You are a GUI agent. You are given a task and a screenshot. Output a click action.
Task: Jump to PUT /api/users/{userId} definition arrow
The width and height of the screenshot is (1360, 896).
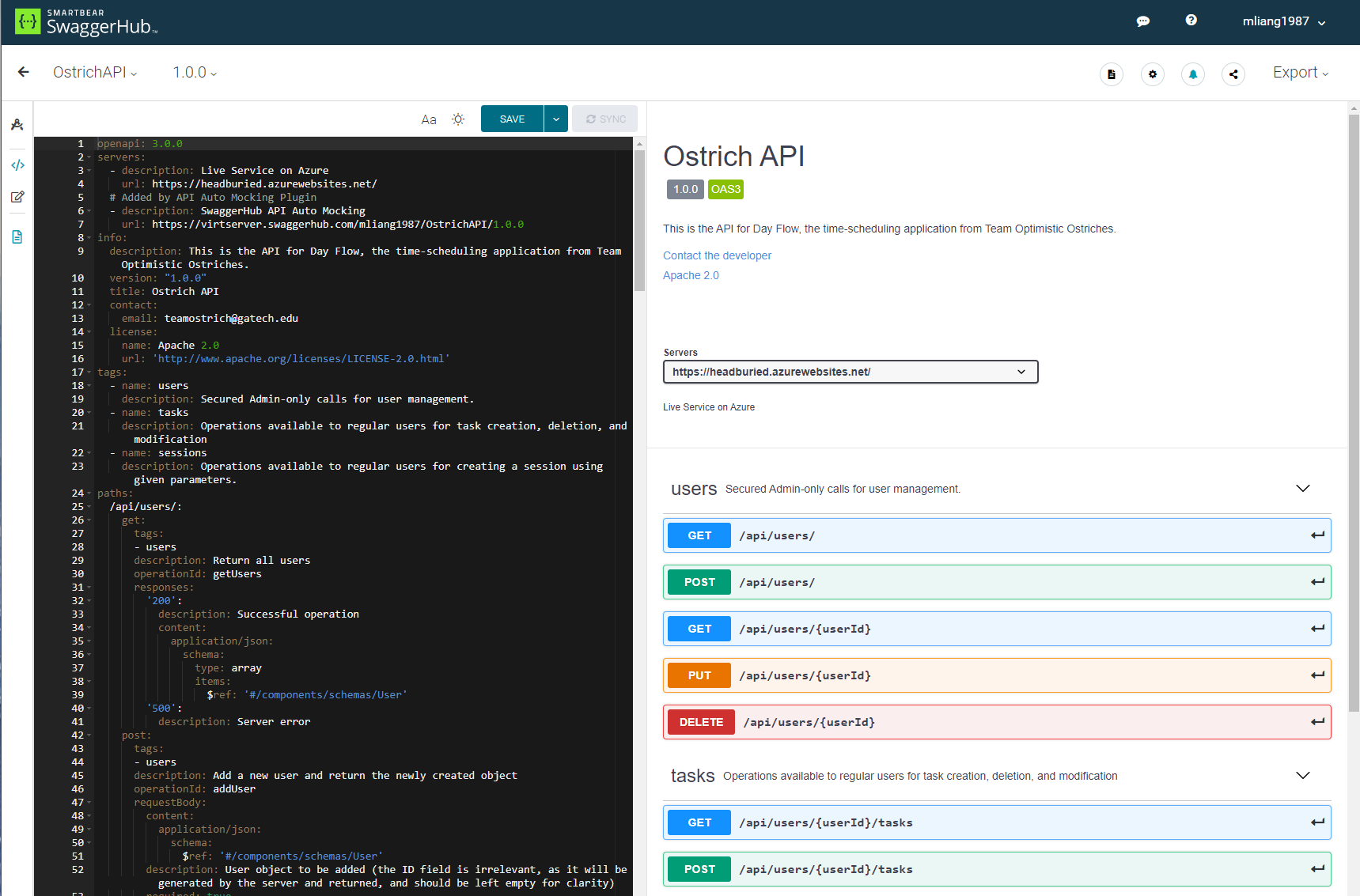coord(1317,675)
